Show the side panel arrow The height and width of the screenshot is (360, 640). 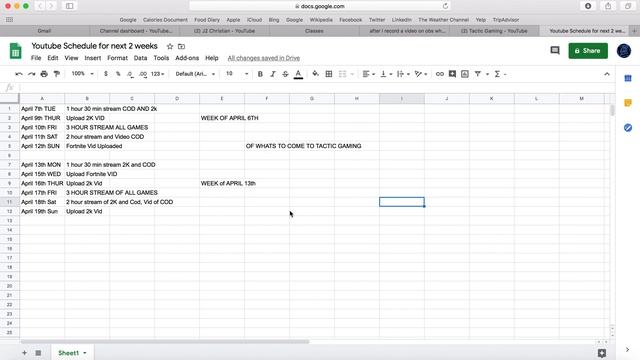627,350
